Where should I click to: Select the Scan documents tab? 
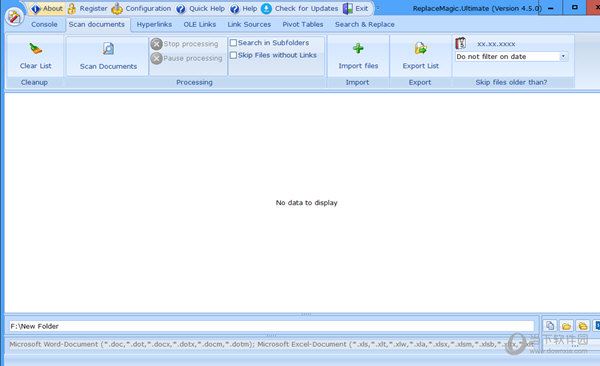tap(97, 25)
